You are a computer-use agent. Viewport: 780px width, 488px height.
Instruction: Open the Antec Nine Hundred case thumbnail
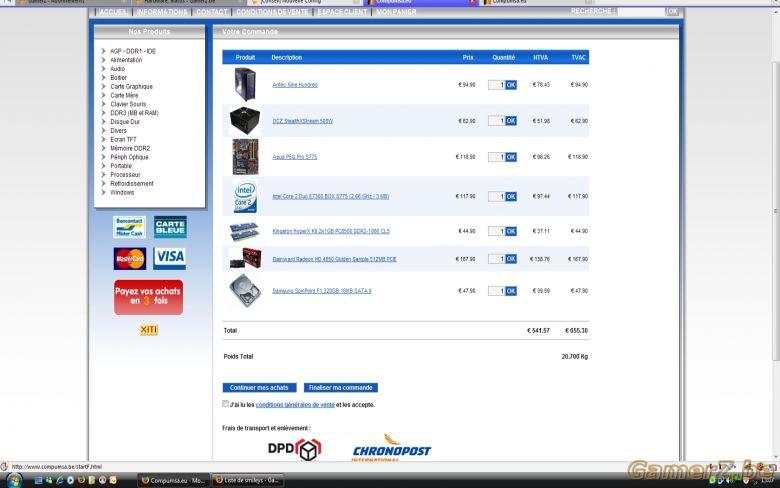pyautogui.click(x=245, y=85)
